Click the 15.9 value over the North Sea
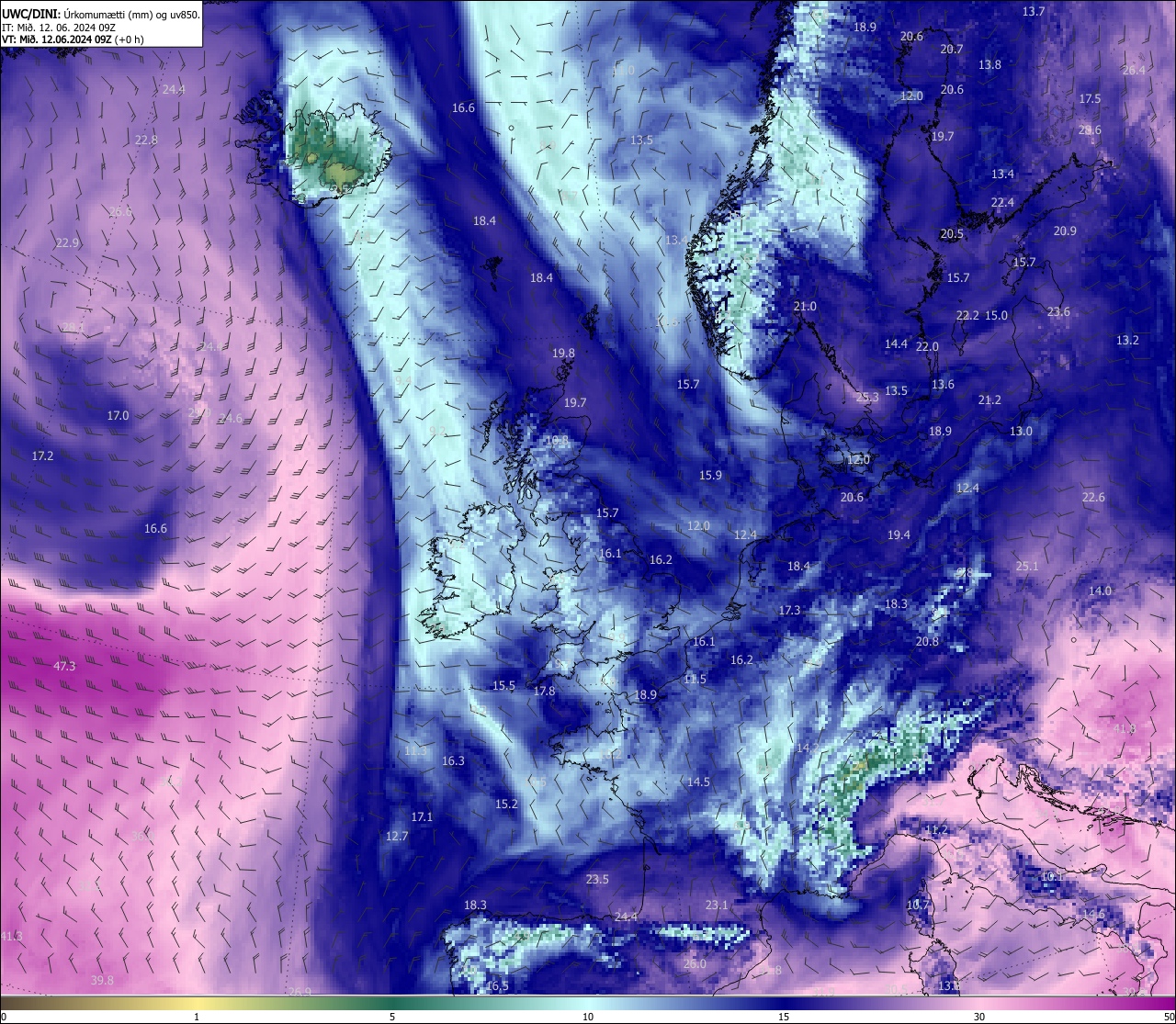Screen dimensions: 1176x1024 [x=710, y=476]
